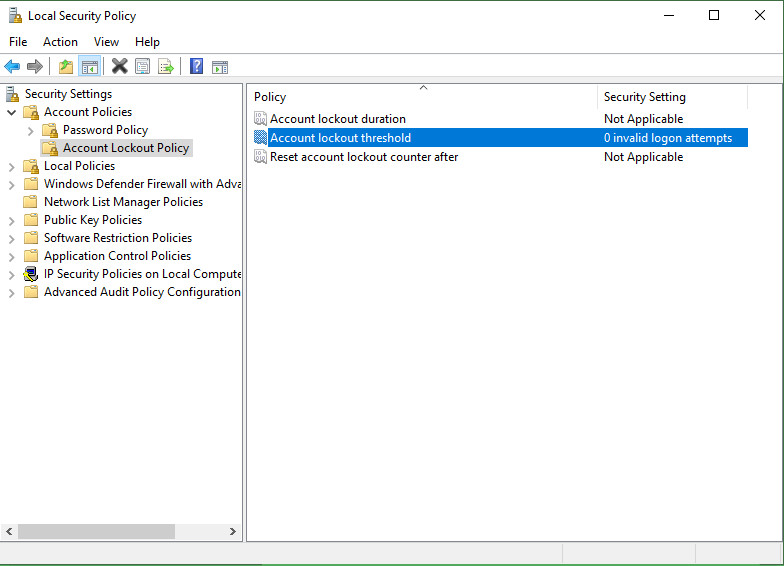This screenshot has height=566, width=784.
Task: Select Account lockout duration policy
Action: coord(338,119)
